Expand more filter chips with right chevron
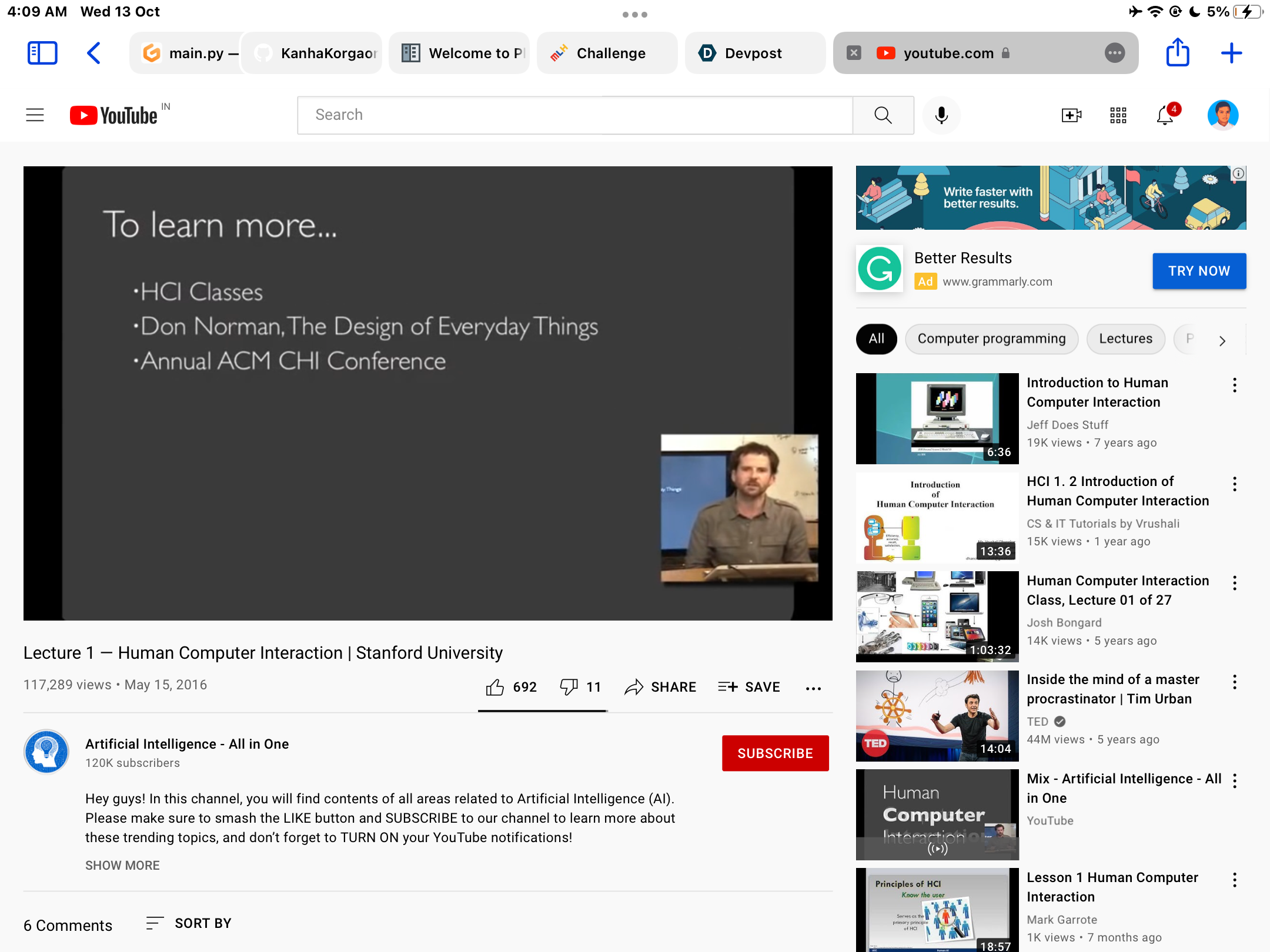1270x952 pixels. (x=1222, y=340)
